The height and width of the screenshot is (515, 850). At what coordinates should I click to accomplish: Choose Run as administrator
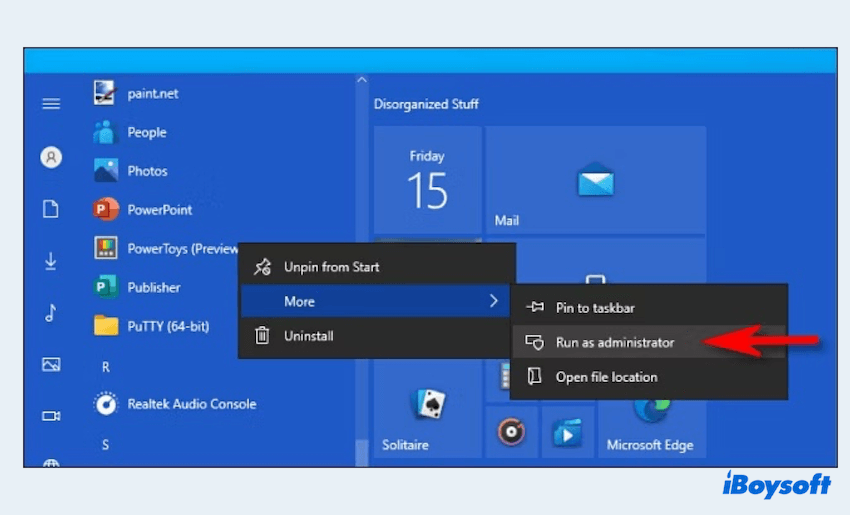(x=649, y=342)
